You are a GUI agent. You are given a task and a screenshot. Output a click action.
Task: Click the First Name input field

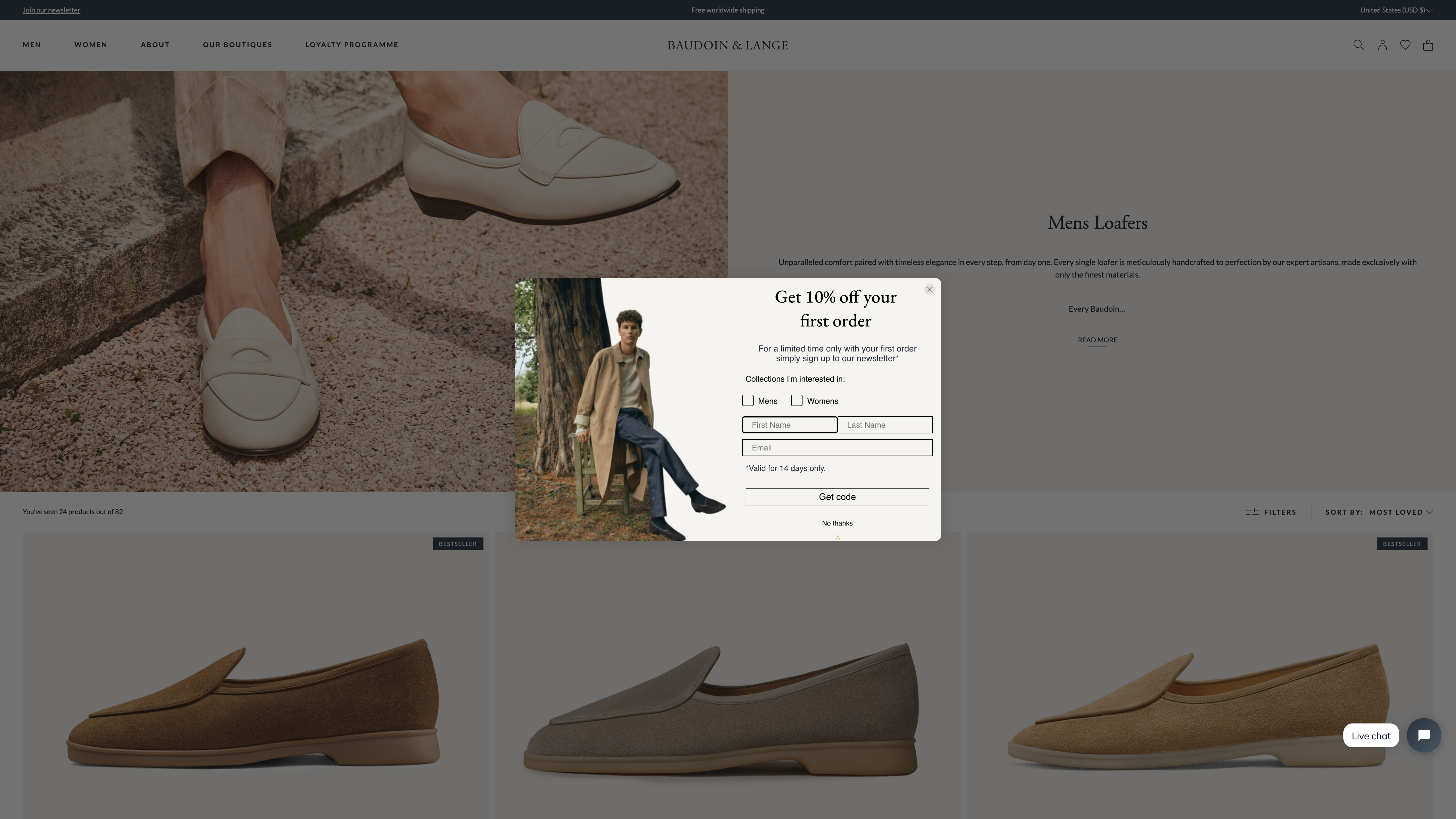[790, 425]
